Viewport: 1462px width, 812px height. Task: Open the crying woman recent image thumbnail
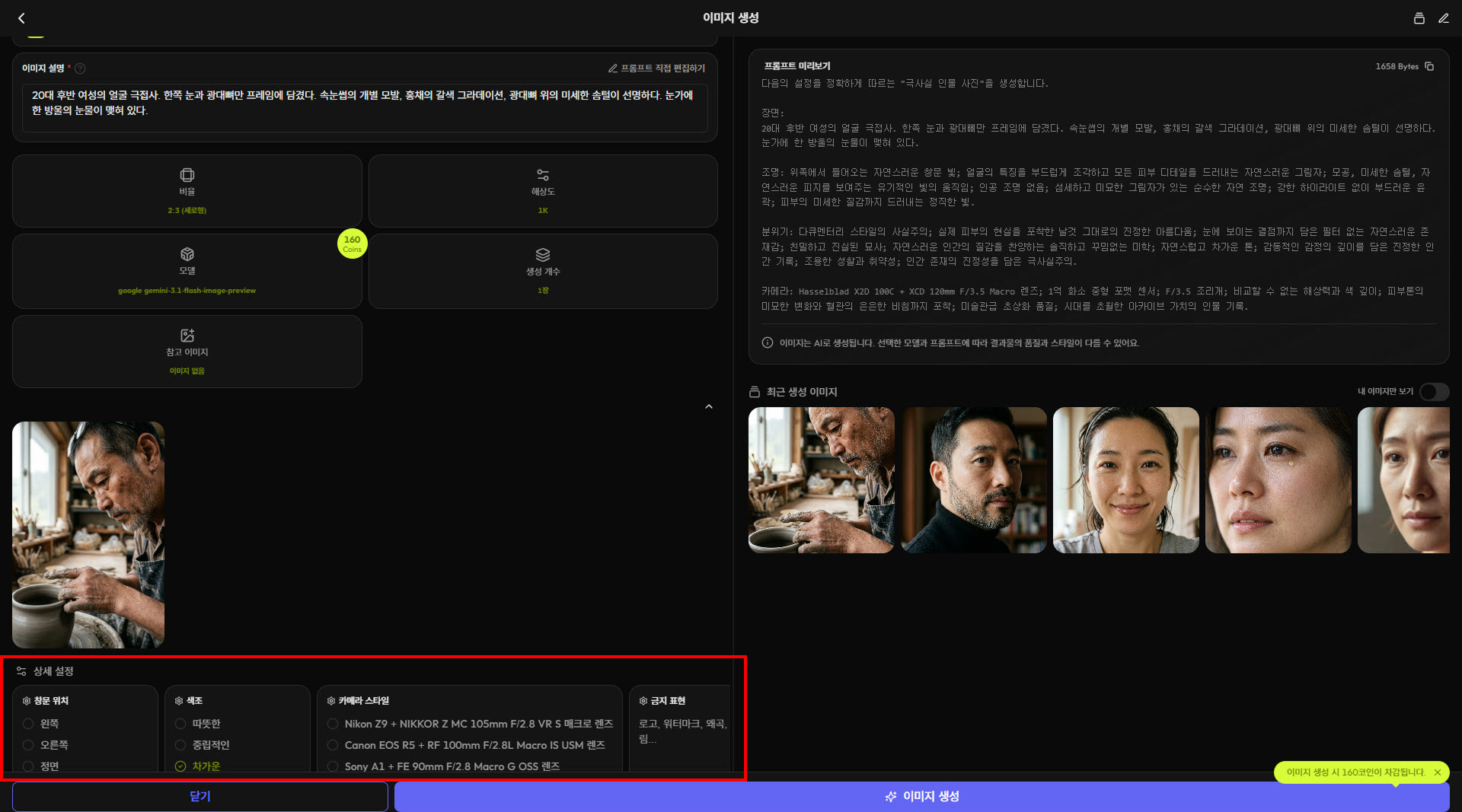[x=1277, y=480]
